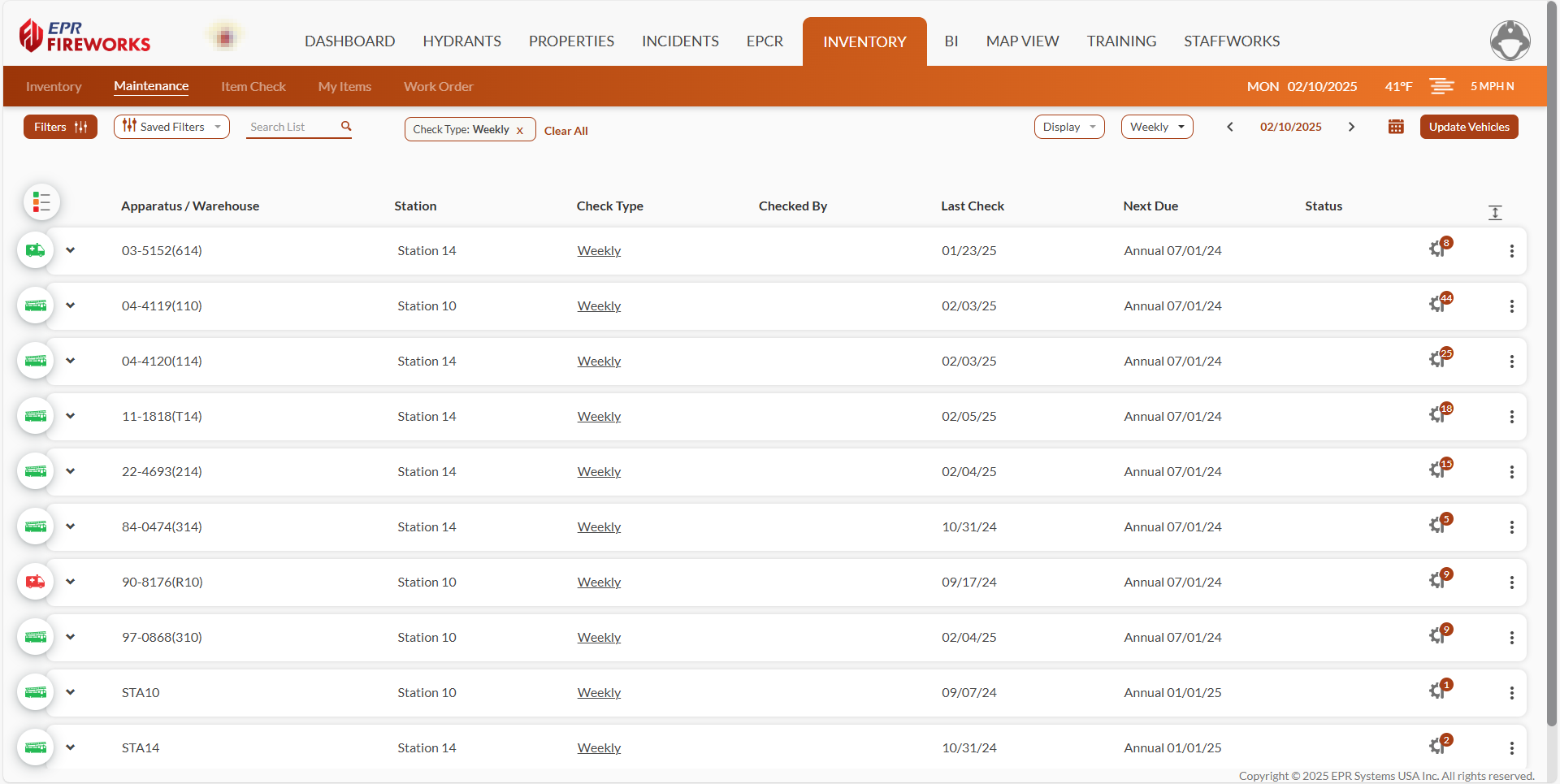Open the status legend icon above the list

click(x=41, y=202)
